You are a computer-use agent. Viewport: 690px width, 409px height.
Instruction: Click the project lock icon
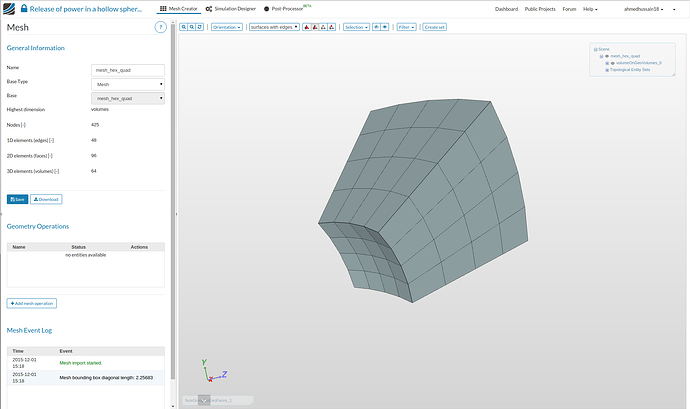pos(24,8)
